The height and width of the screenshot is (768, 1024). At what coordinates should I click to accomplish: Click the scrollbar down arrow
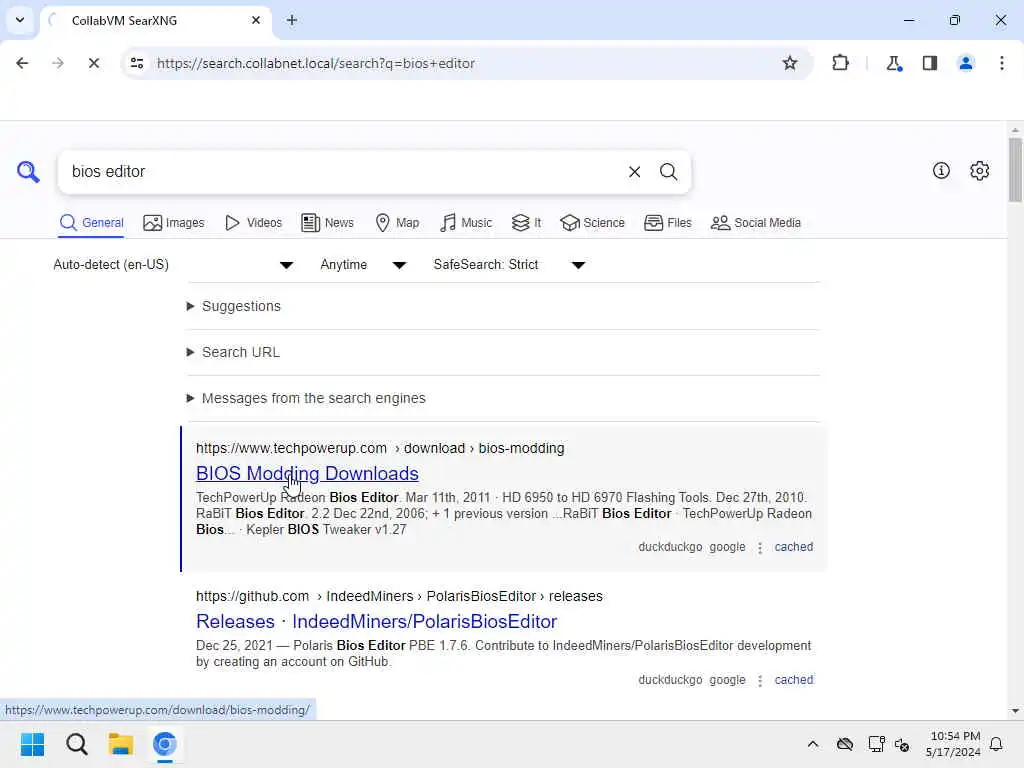click(1014, 711)
